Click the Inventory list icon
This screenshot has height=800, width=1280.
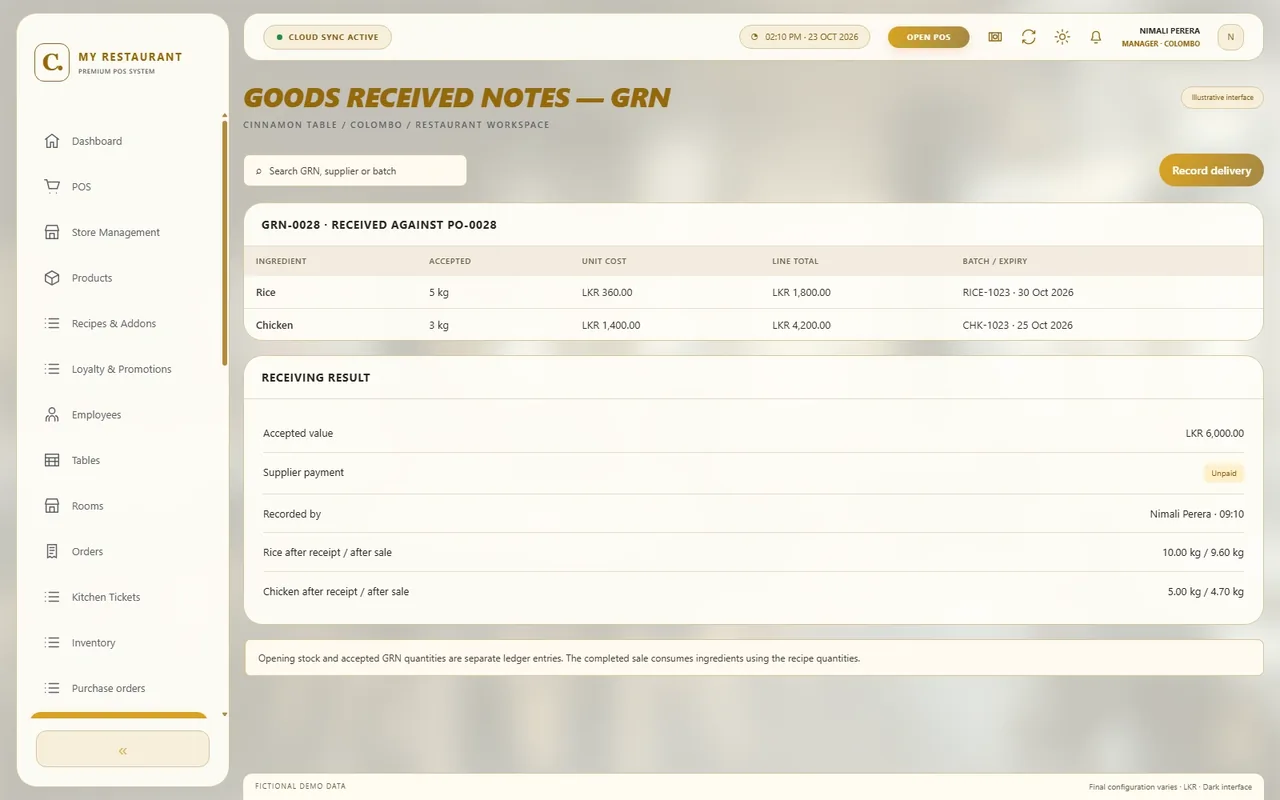(52, 643)
